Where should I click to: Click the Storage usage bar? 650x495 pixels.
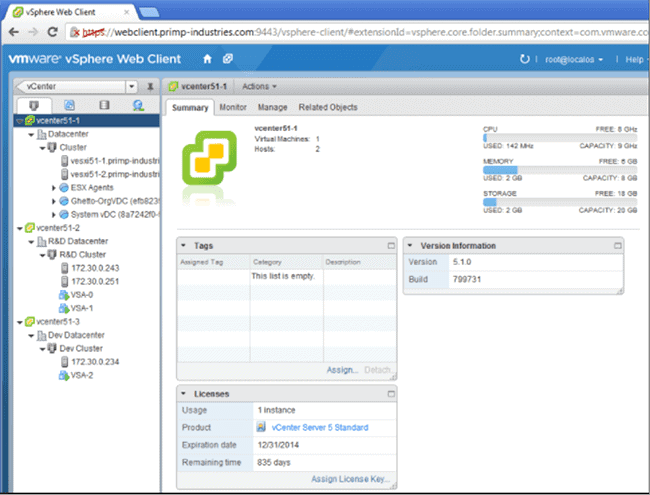(x=560, y=202)
